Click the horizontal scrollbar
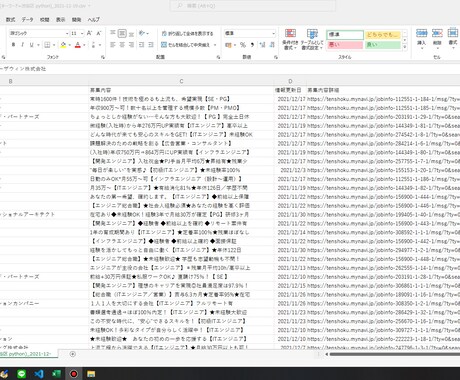Viewport: 460px width, 380px height. (394, 354)
